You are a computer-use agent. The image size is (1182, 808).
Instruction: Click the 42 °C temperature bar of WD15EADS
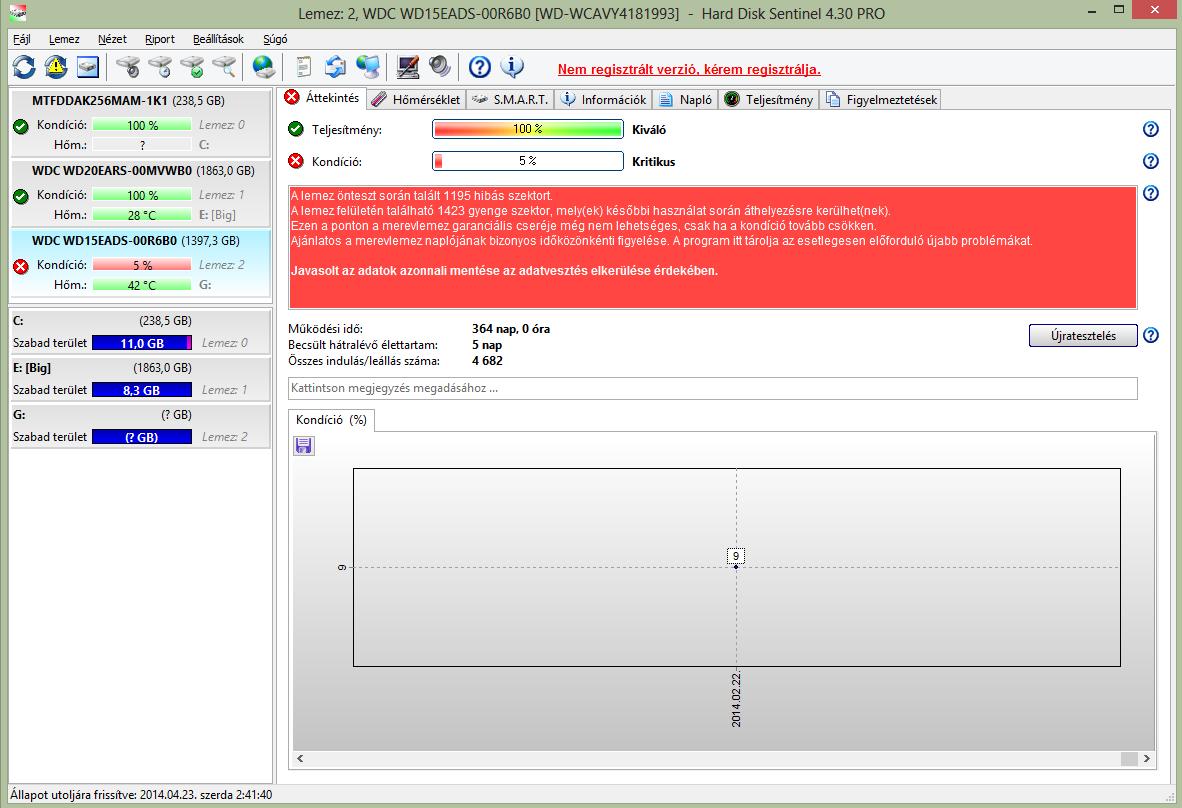click(142, 285)
